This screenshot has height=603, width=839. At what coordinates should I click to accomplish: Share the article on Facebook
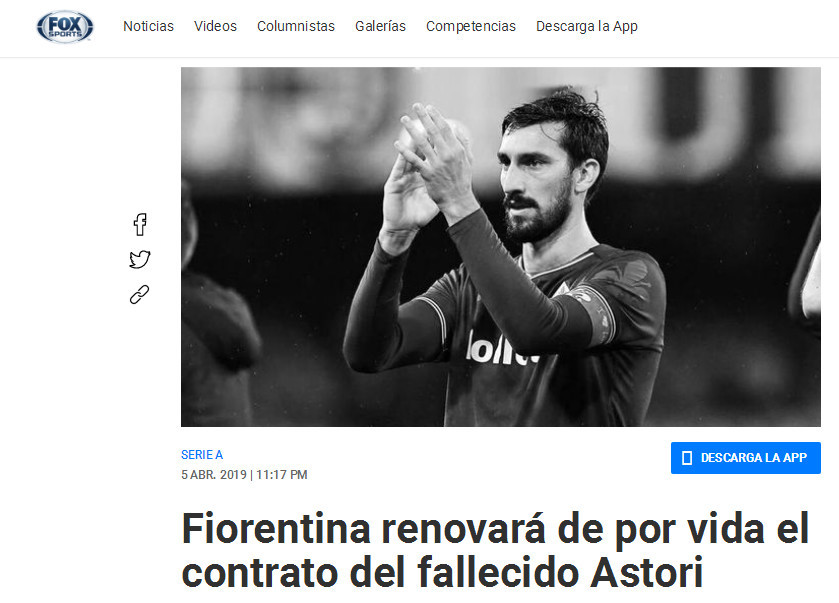140,224
